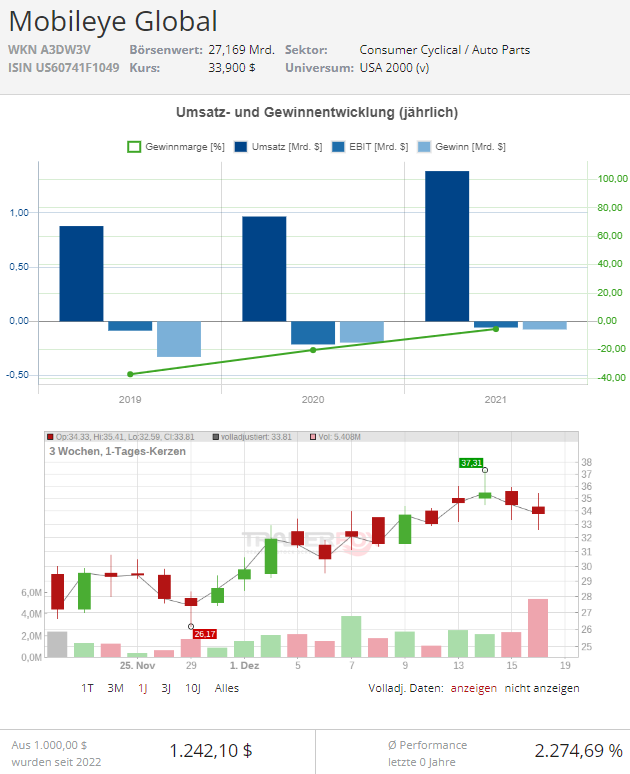Click the 25. Nov date axis label
The width and height of the screenshot is (630, 774).
pos(137,665)
